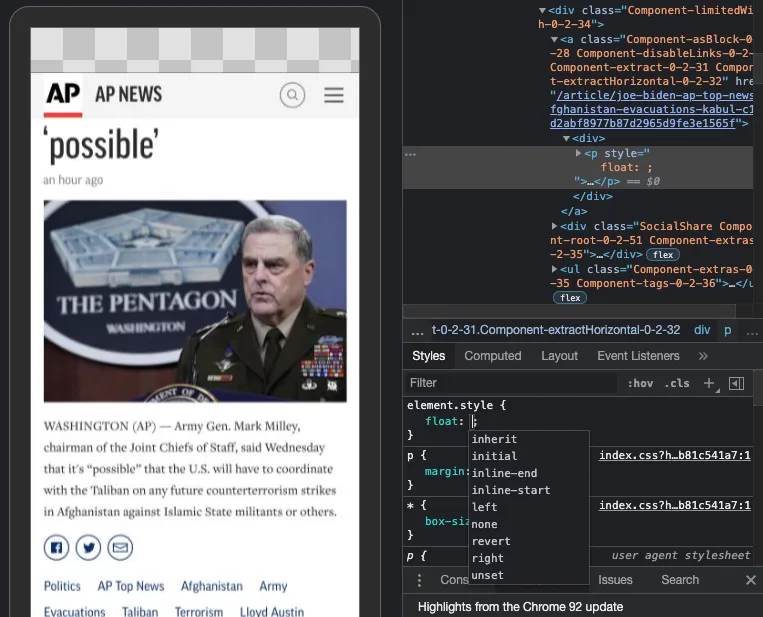Collapse the plain div node

pos(566,139)
